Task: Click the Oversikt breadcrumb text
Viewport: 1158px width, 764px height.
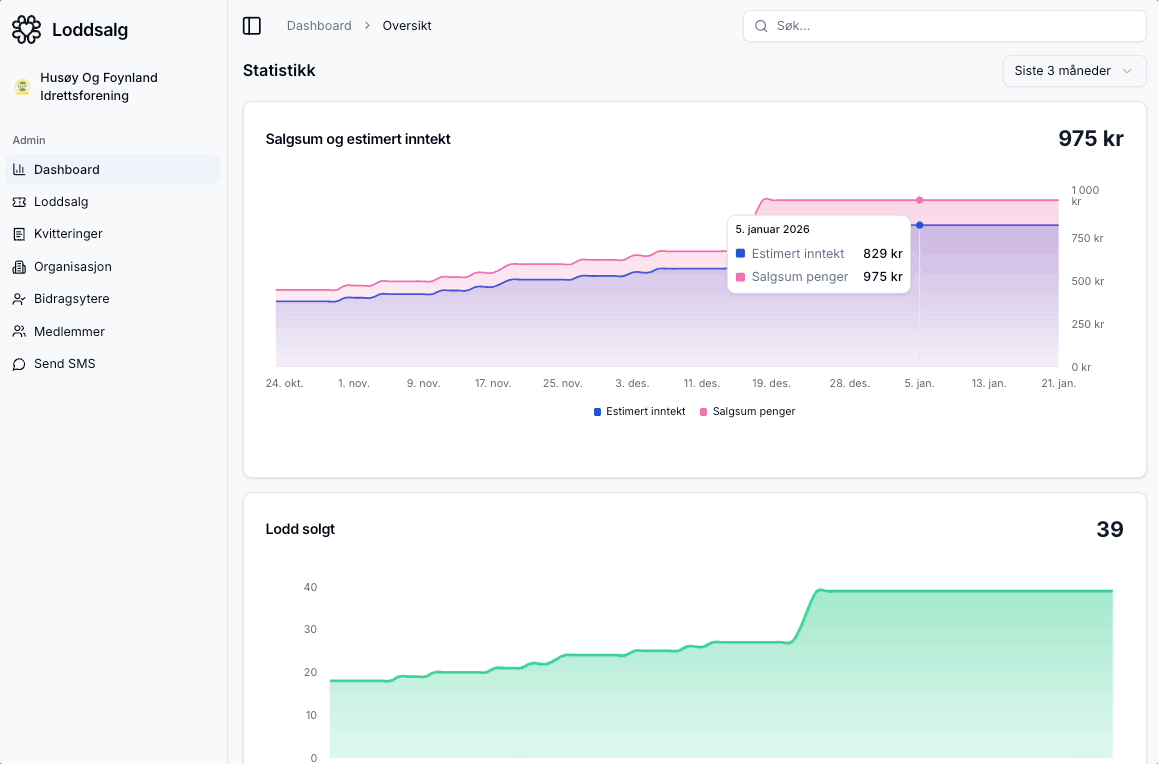Action: [x=407, y=26]
